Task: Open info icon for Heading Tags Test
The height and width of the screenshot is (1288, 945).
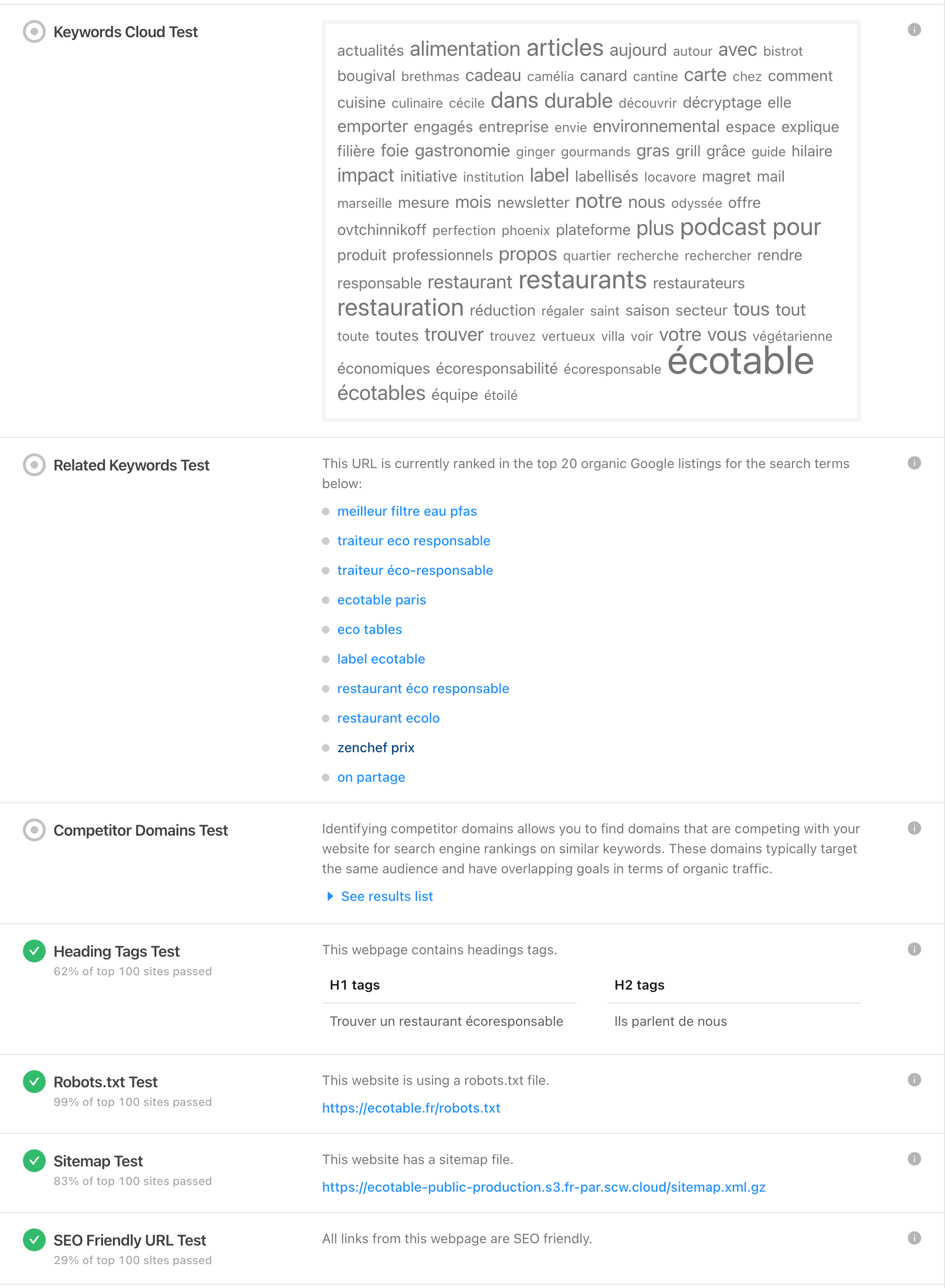Action: [914, 949]
